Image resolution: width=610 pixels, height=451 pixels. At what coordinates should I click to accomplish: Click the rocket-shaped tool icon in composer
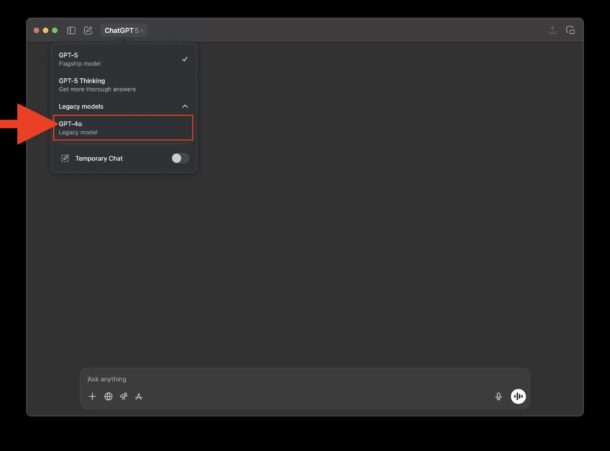pyautogui.click(x=123, y=396)
